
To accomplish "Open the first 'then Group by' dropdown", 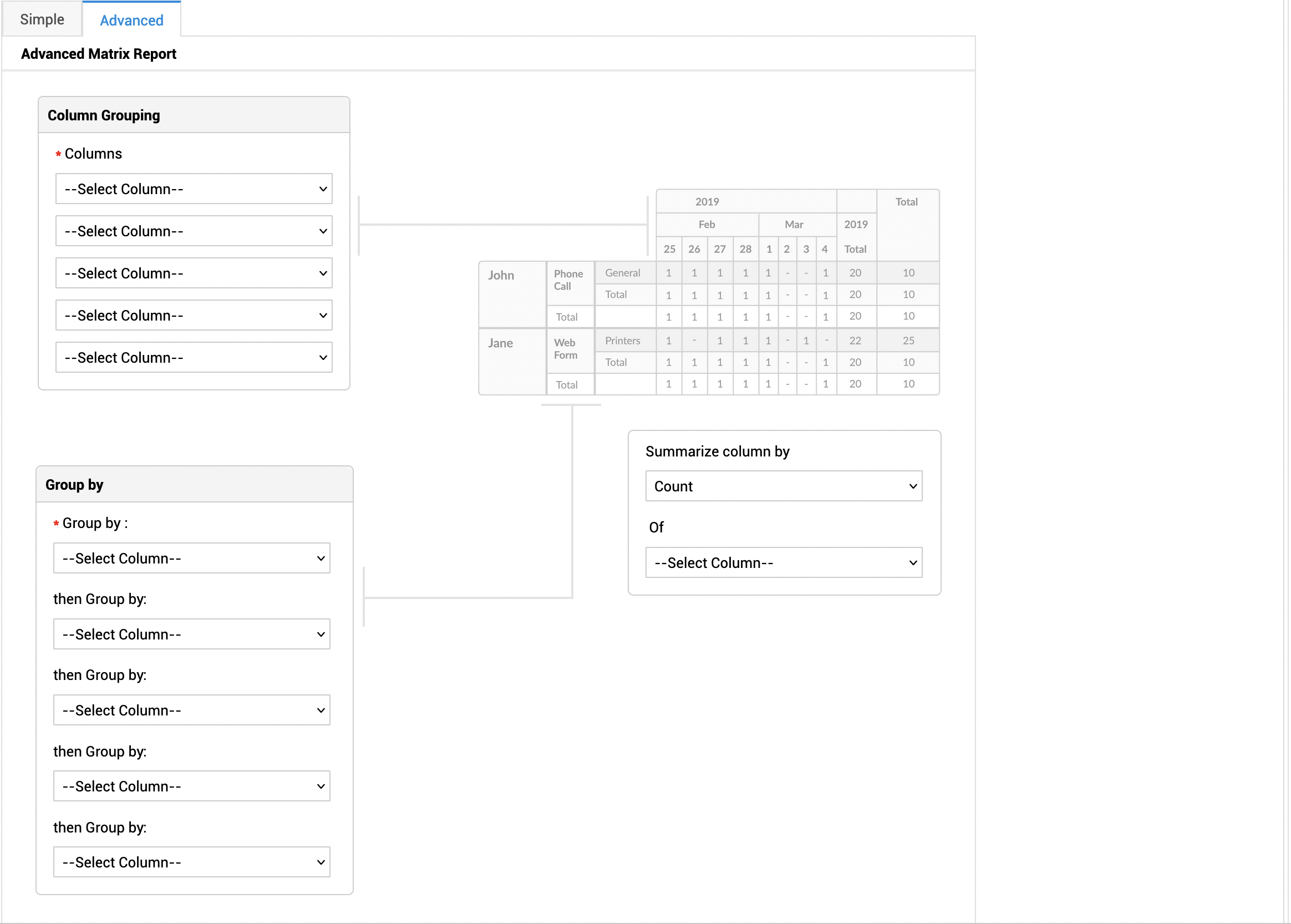I will 191,634.
